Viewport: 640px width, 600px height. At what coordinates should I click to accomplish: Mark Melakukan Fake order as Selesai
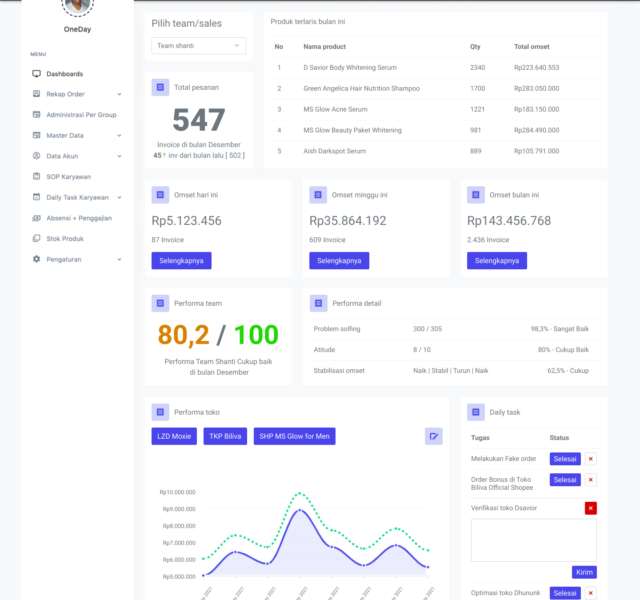click(565, 459)
